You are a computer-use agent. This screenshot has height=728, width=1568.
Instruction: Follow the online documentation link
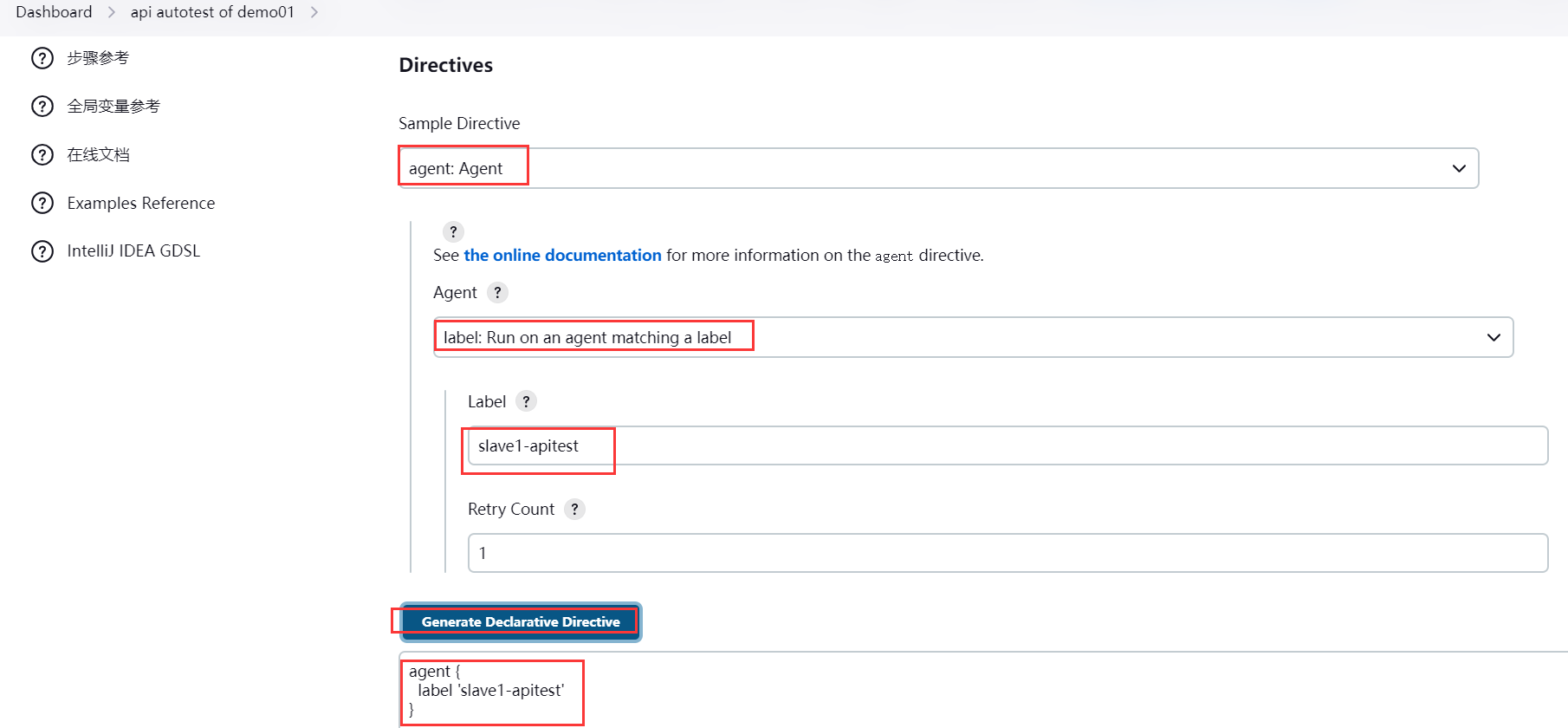click(562, 255)
